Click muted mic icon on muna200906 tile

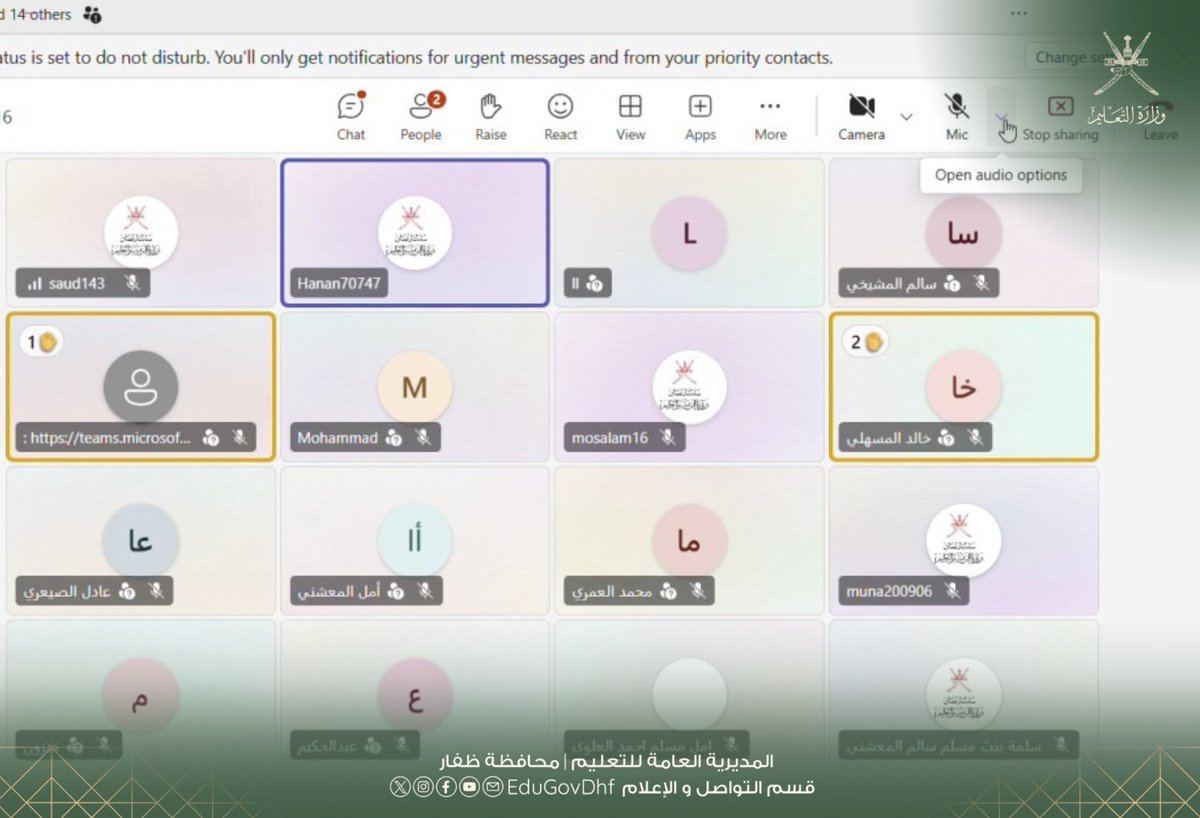954,591
